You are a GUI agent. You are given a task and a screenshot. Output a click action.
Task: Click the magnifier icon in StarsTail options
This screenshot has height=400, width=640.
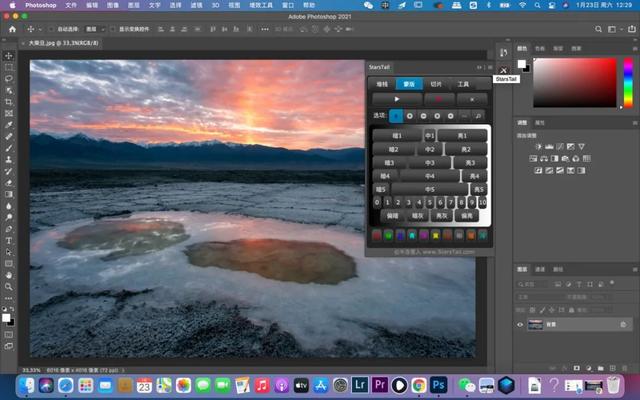point(478,116)
